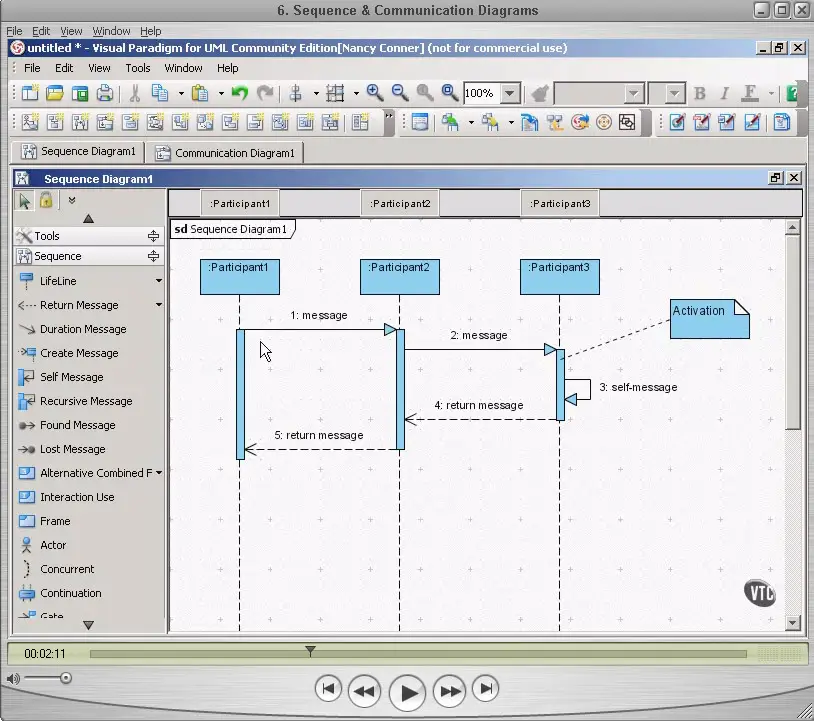Click the green Undo arrow
The image size is (814, 721).
pyautogui.click(x=239, y=93)
